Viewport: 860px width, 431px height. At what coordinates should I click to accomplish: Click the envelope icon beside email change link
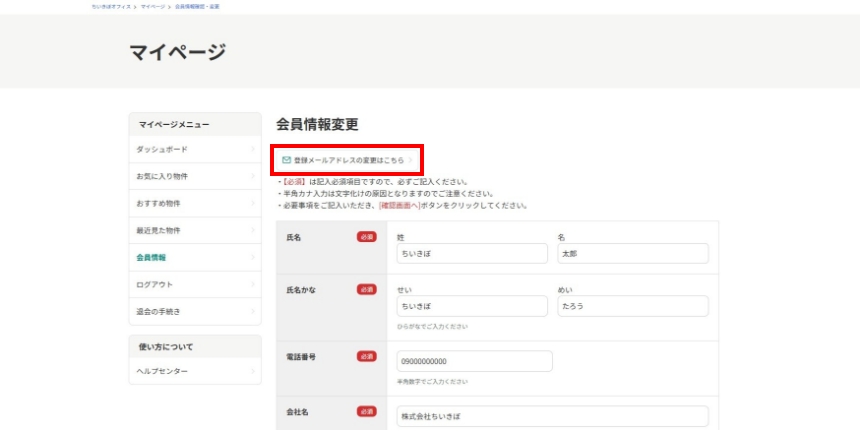(286, 160)
